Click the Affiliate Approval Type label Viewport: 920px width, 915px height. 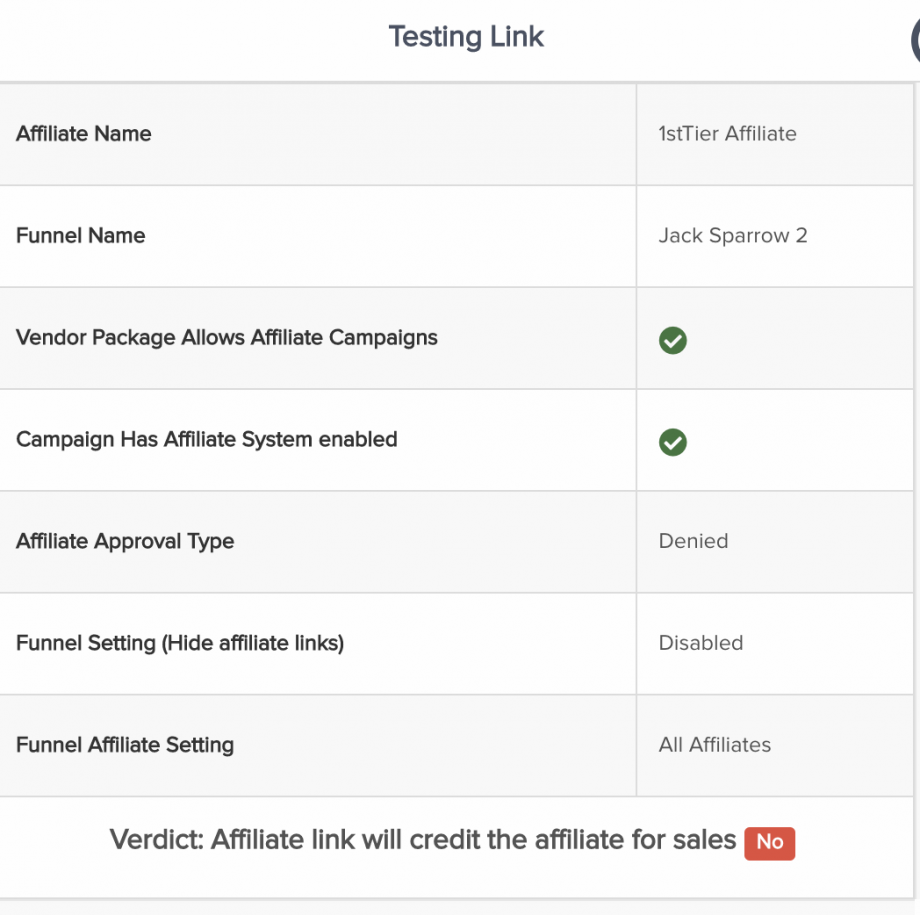click(x=125, y=542)
